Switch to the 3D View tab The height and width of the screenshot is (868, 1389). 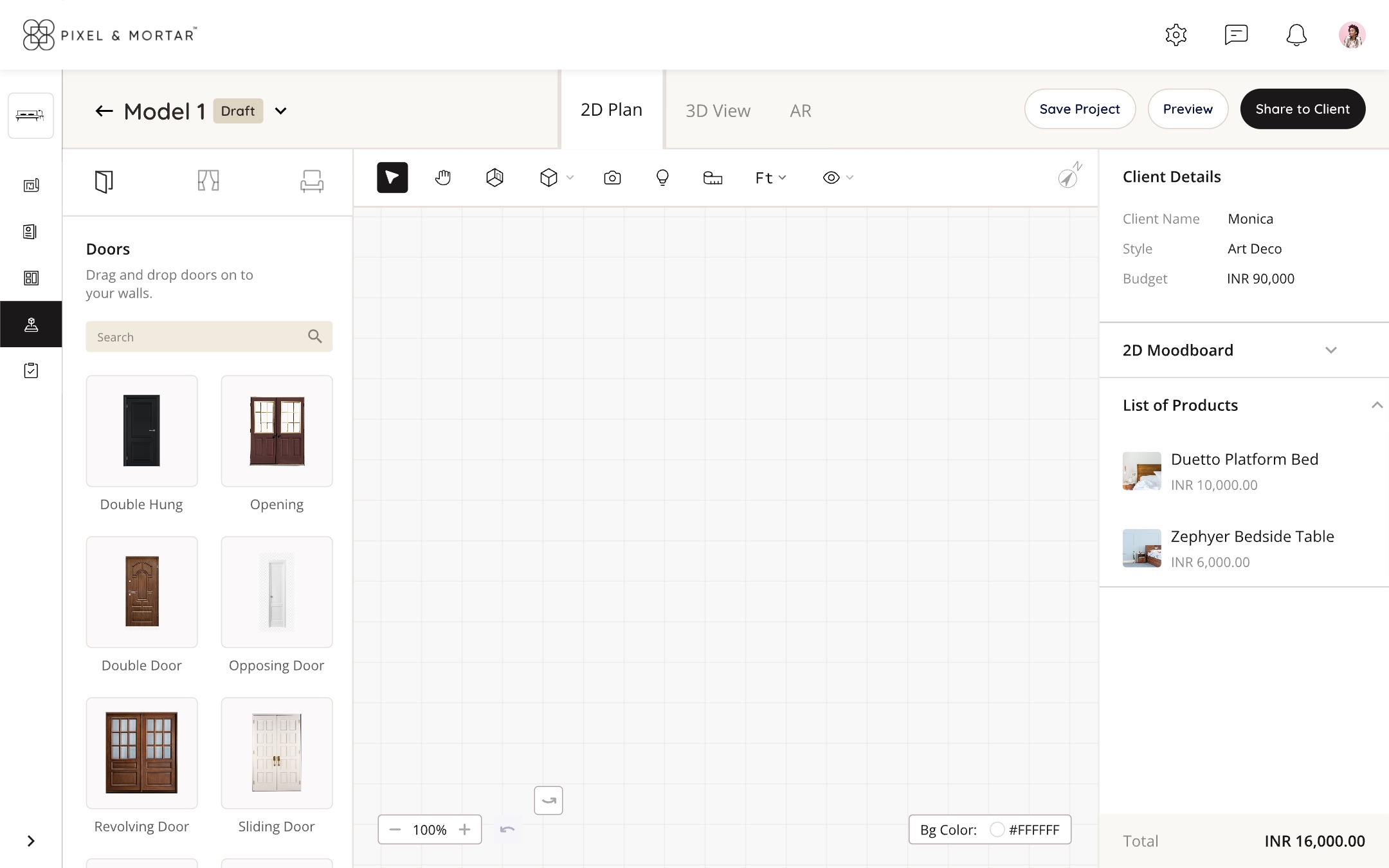[718, 111]
